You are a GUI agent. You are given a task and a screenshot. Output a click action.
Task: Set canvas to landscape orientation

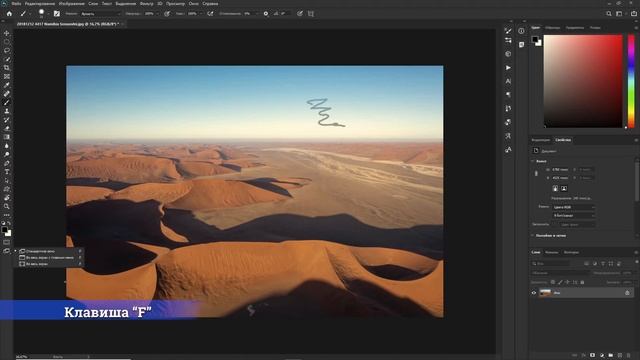[x=564, y=188]
